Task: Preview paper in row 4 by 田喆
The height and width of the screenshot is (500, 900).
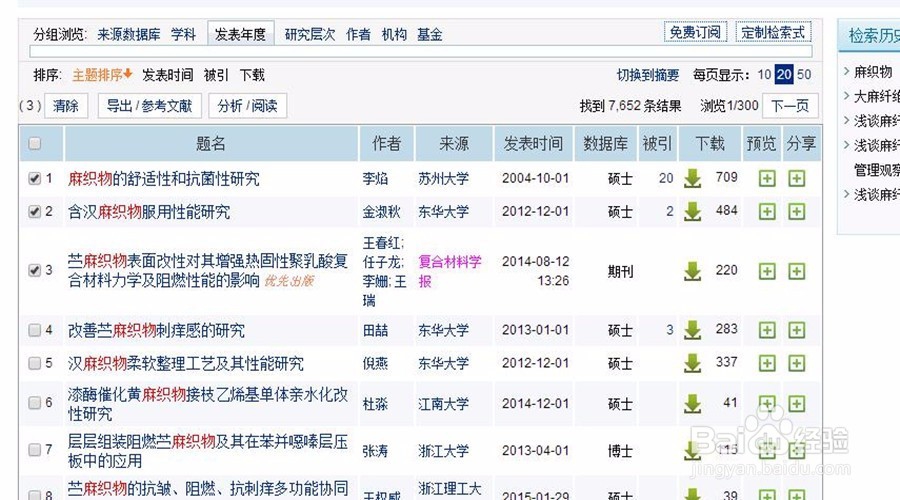Action: point(767,330)
